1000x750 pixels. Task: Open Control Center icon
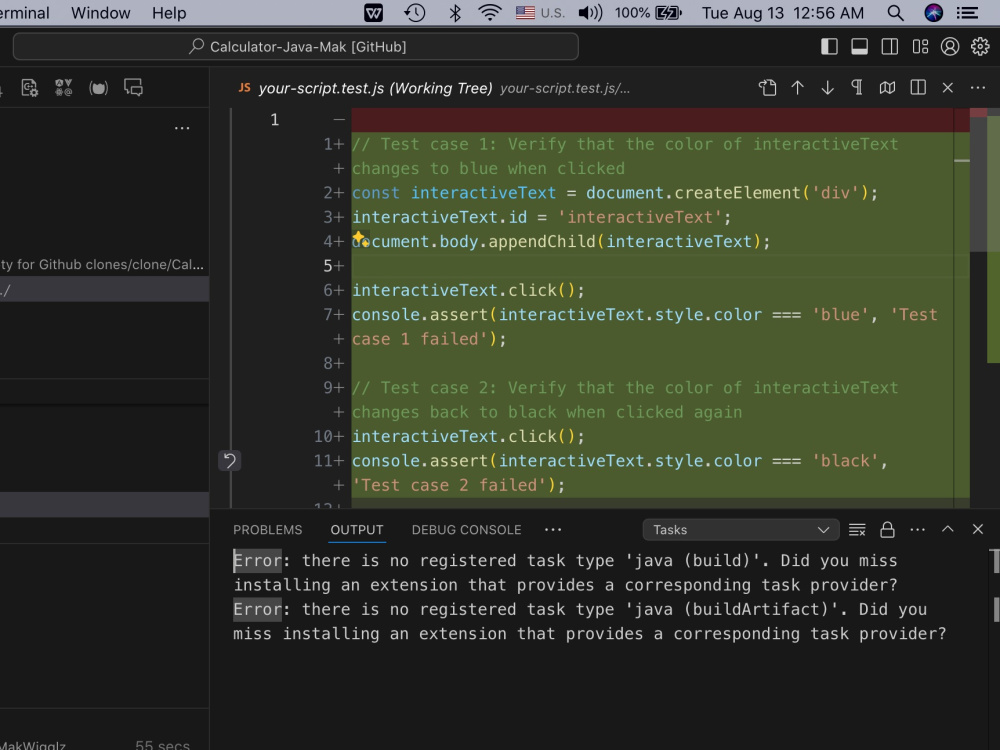tap(967, 13)
